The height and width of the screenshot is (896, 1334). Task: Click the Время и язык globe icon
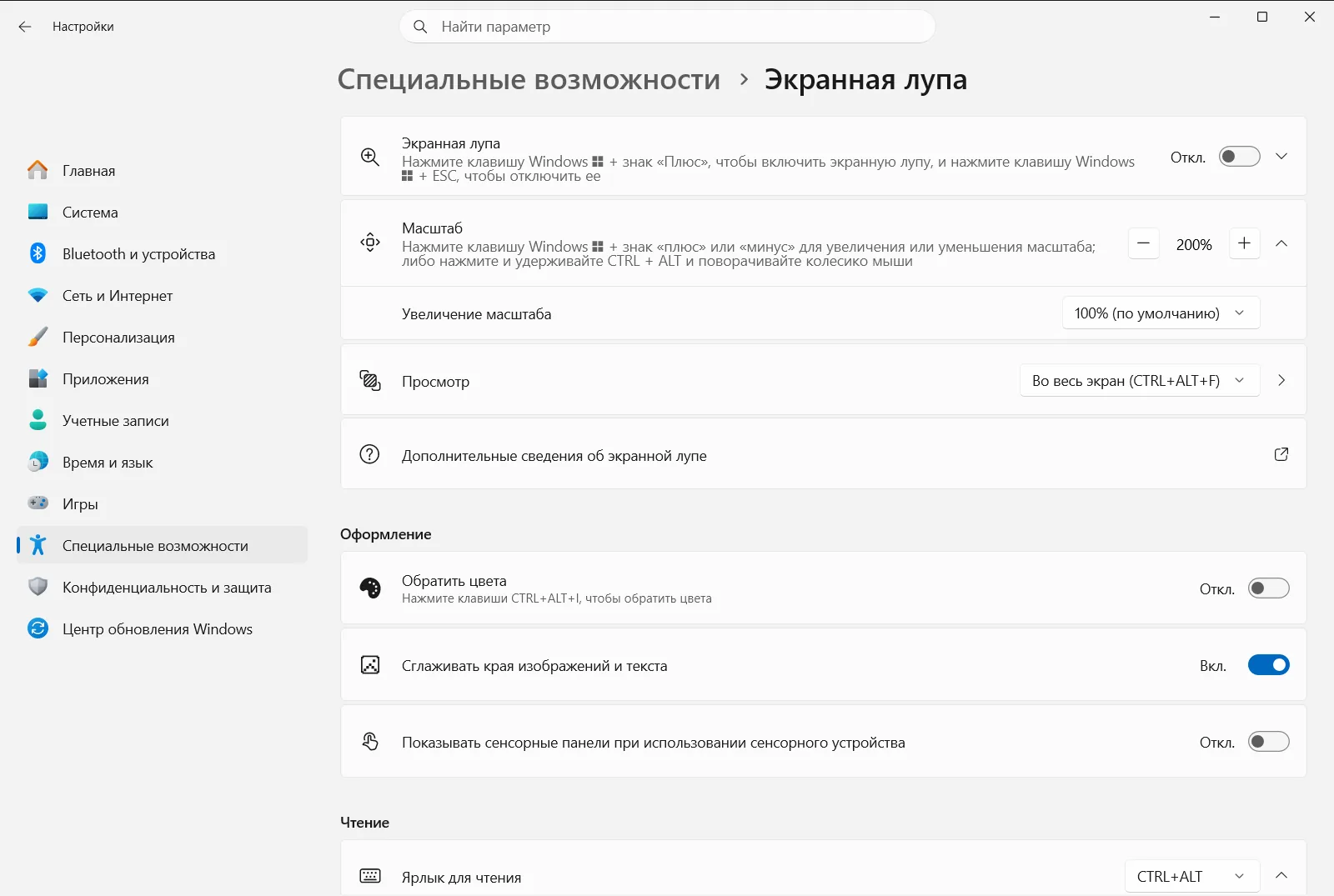coord(38,462)
